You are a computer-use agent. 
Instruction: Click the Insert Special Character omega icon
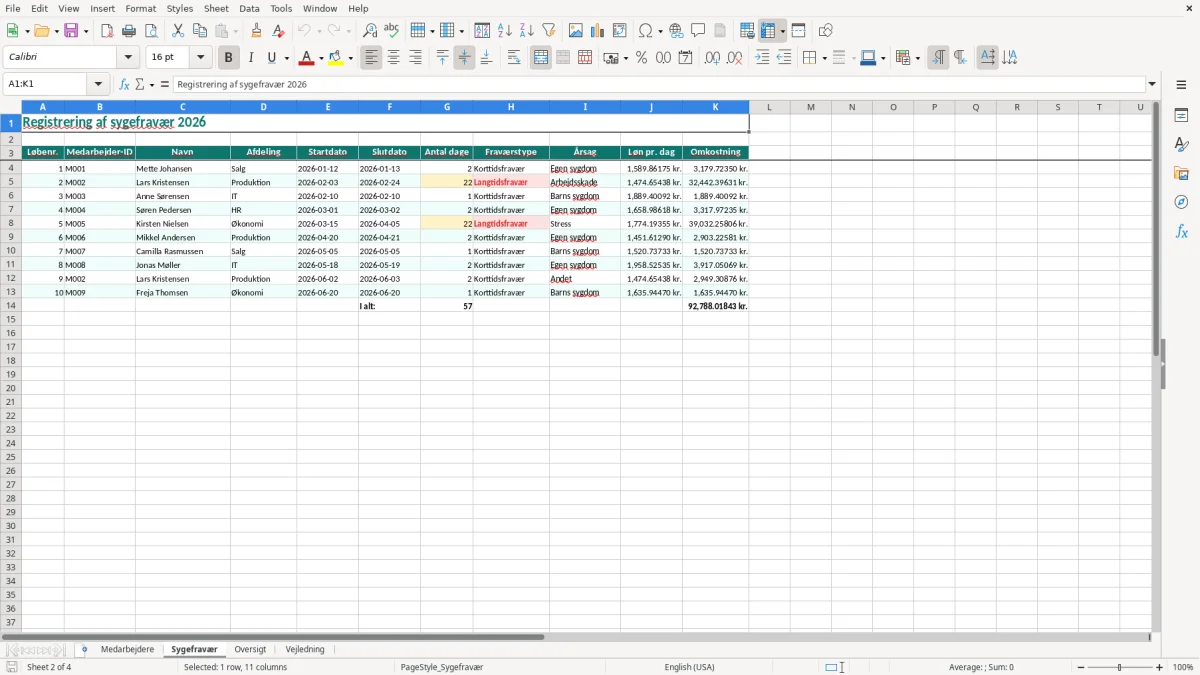coord(645,31)
